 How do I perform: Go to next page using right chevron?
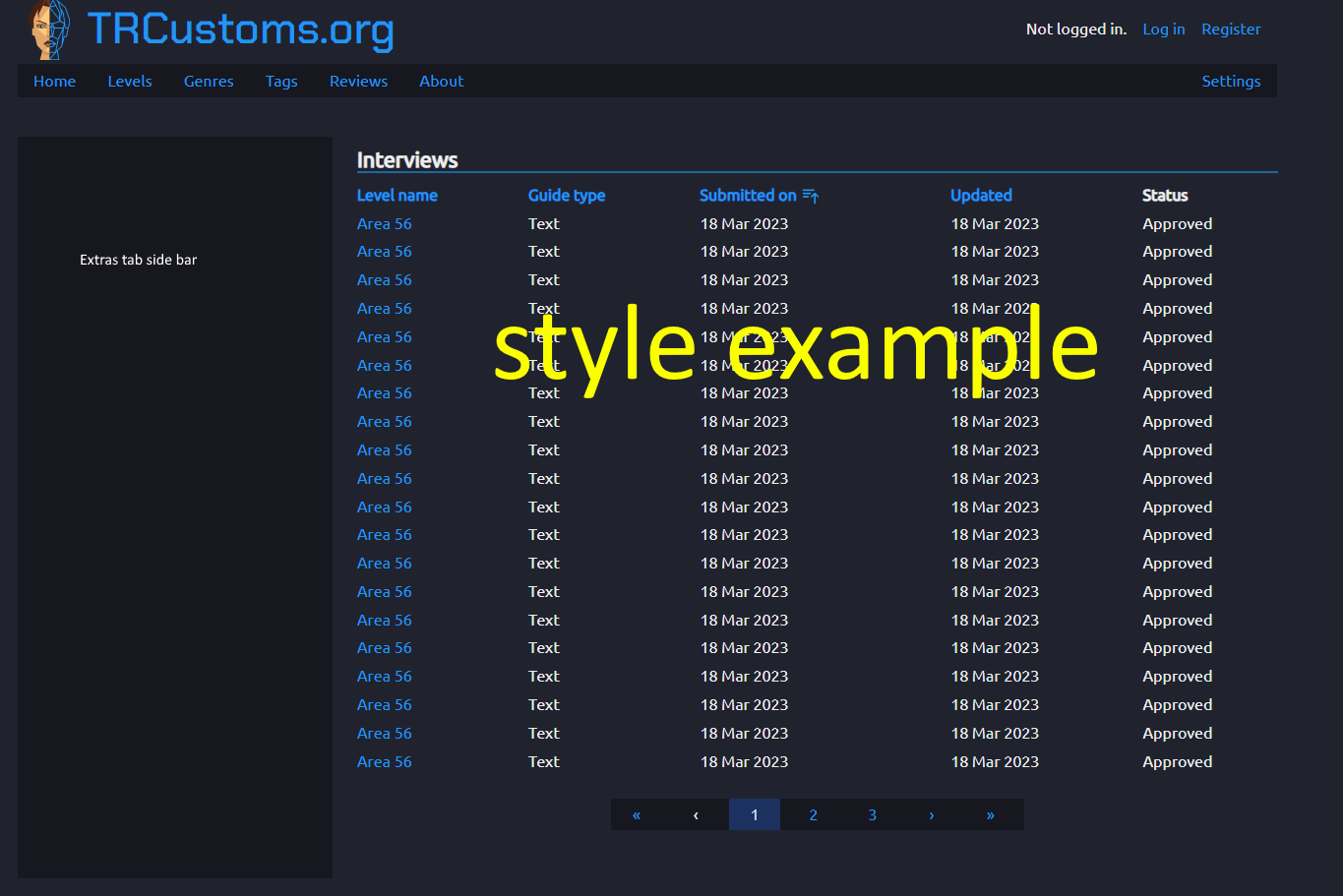pyautogui.click(x=931, y=814)
